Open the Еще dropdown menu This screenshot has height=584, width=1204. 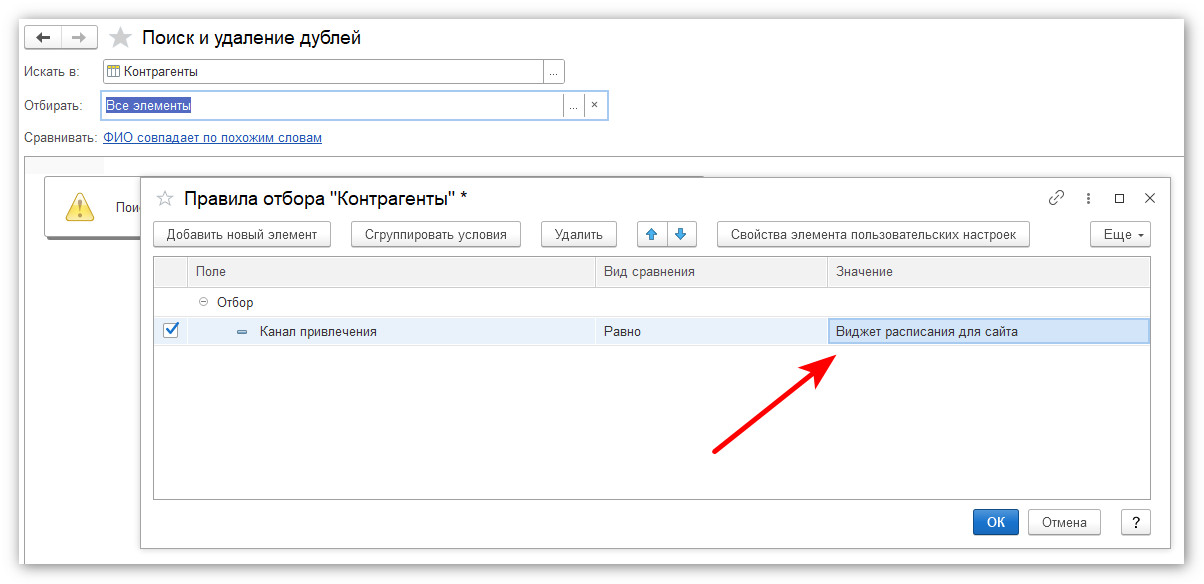[1120, 235]
